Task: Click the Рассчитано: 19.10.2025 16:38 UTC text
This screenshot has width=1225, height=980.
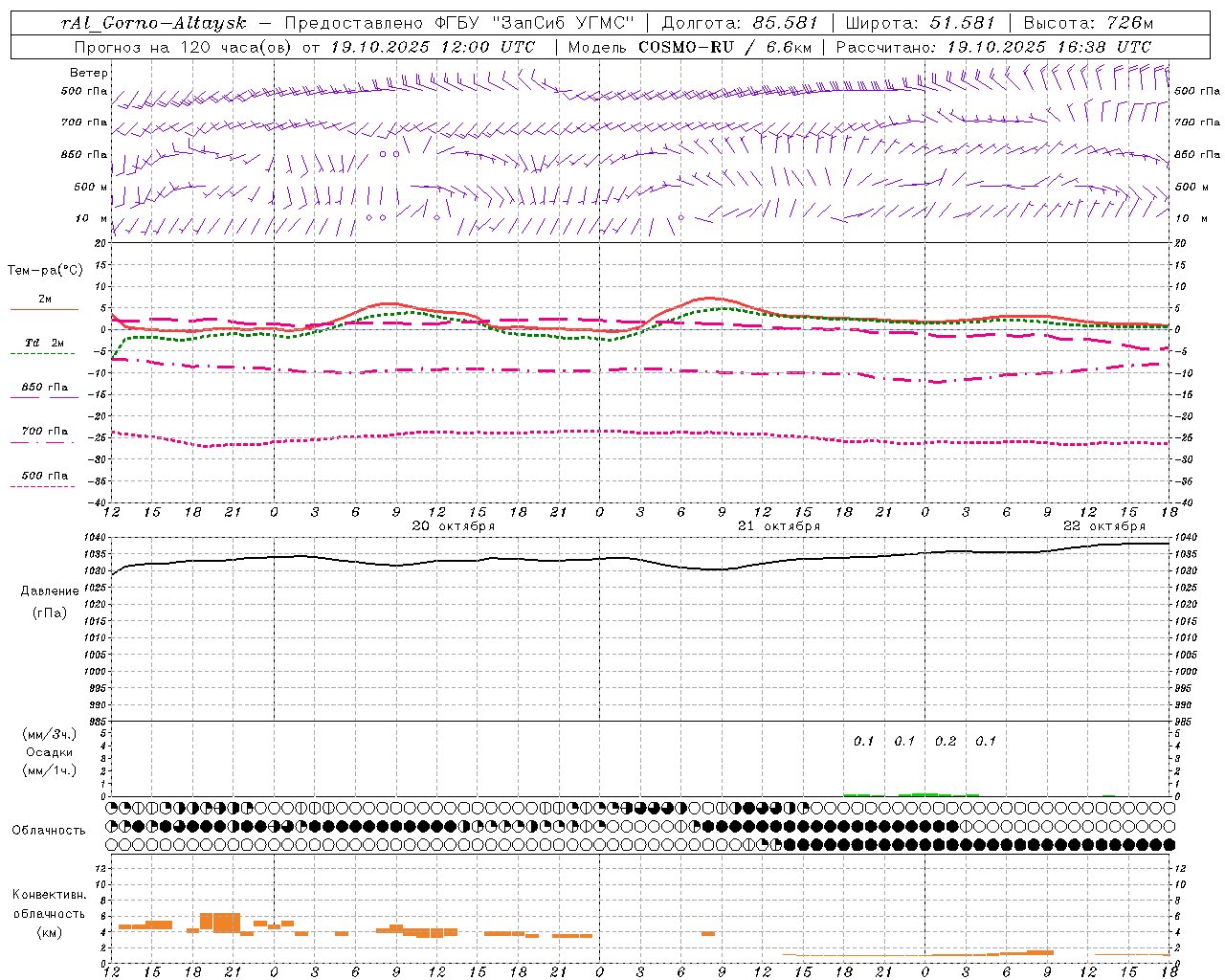Action: pos(993,47)
